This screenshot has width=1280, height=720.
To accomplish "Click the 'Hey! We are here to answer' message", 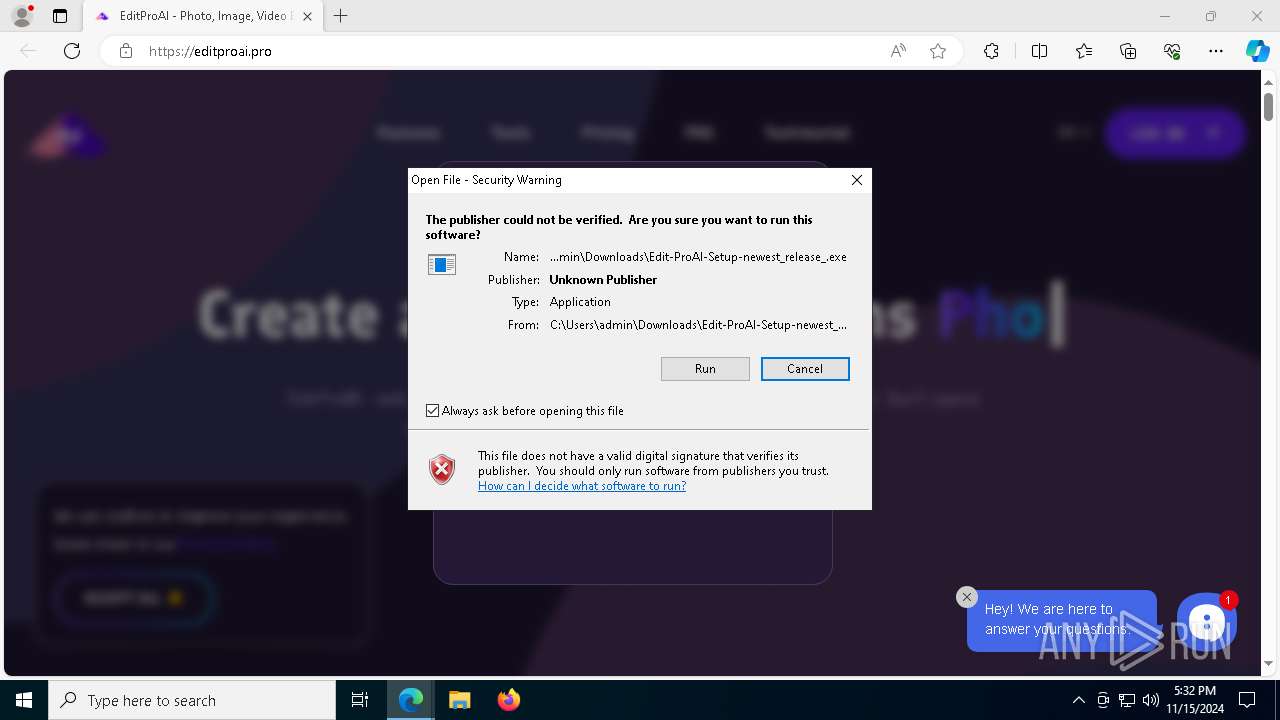I will (x=1059, y=619).
